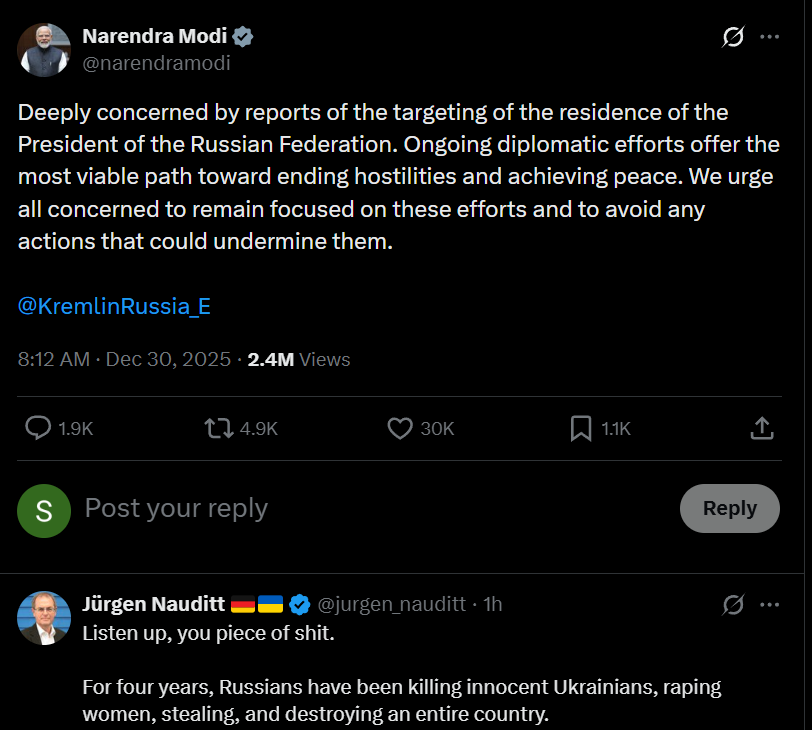Viewport: 812px width, 730px height.
Task: Click the green S account avatar
Action: click(44, 510)
